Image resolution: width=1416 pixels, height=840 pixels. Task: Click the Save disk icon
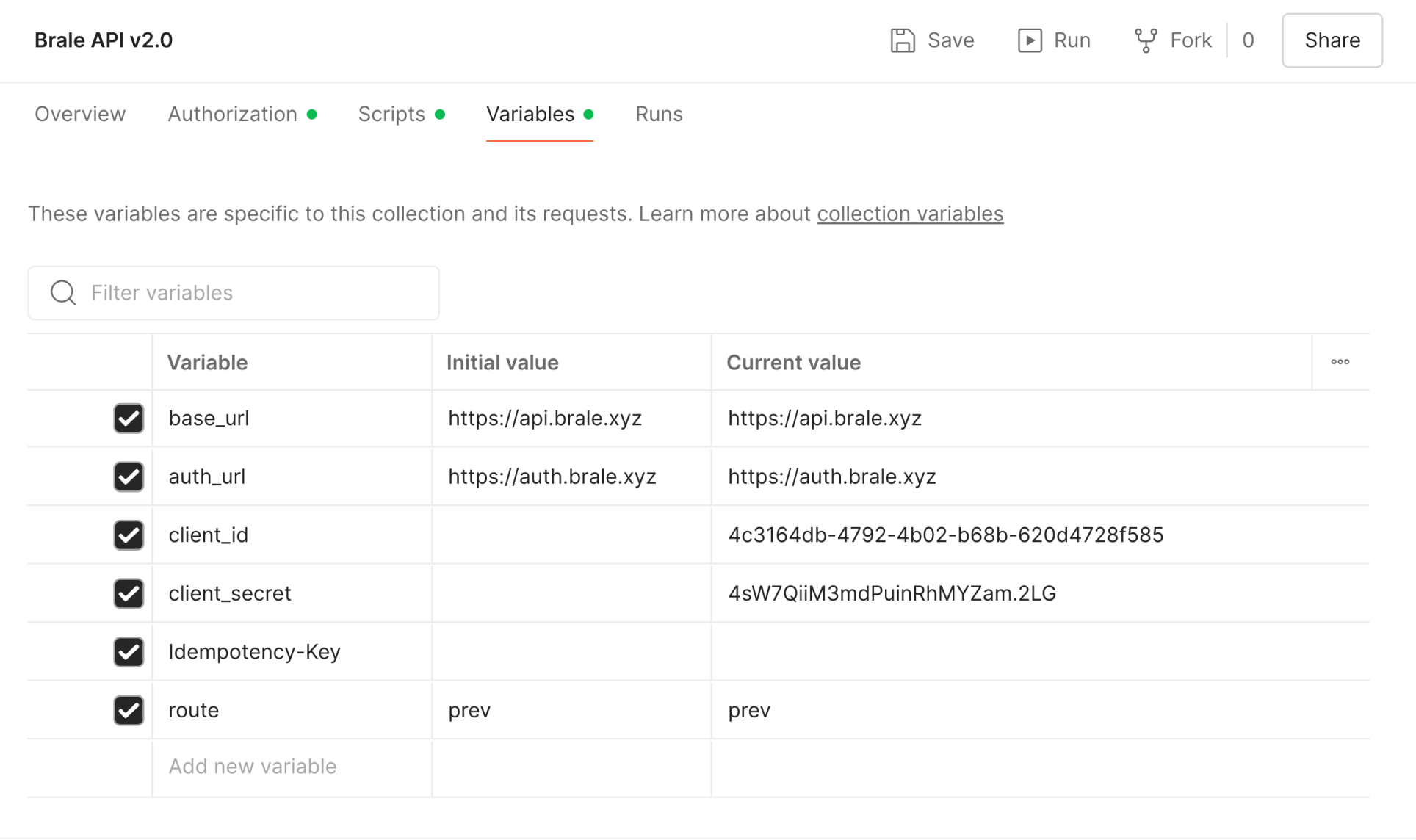(x=903, y=40)
